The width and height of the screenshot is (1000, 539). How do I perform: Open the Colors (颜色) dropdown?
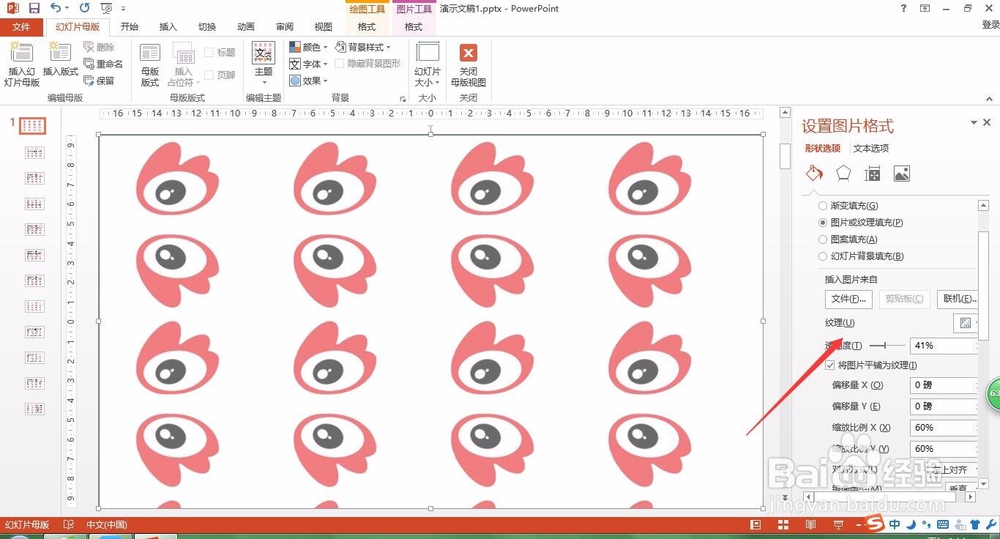click(x=308, y=47)
